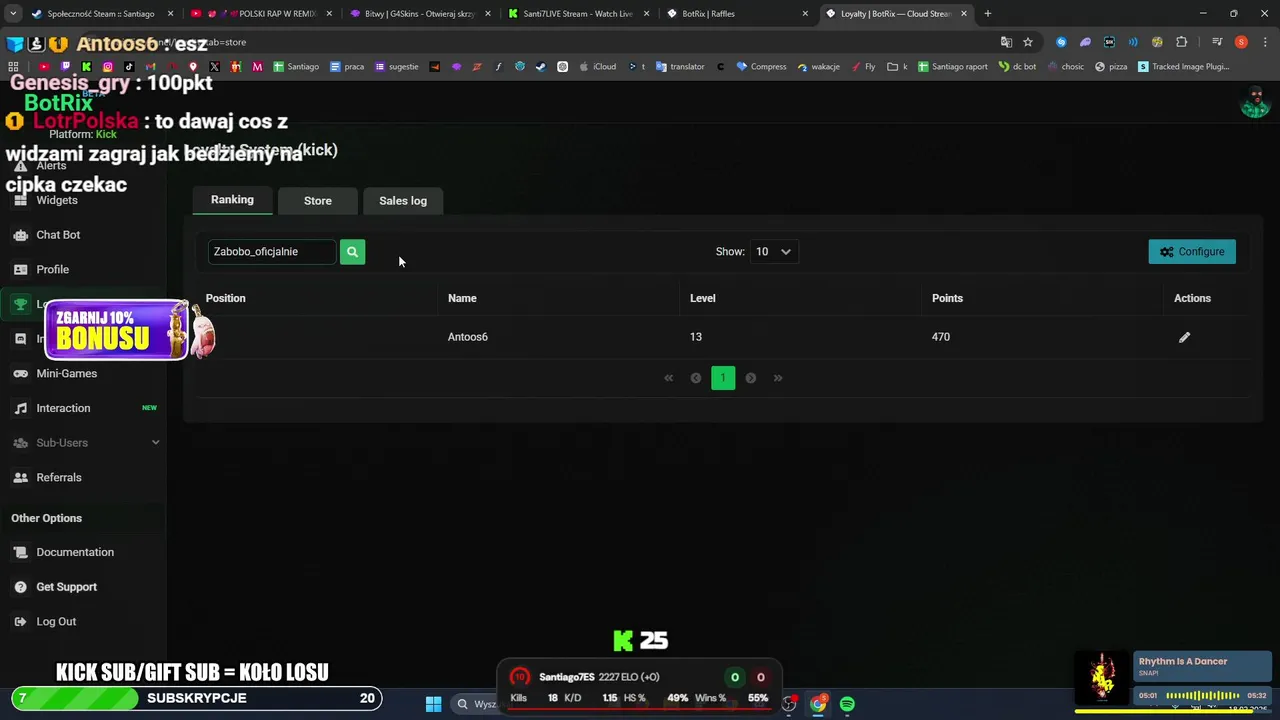Open Mini-Games in the sidebar
Screen dimensions: 1280x720
tap(67, 373)
